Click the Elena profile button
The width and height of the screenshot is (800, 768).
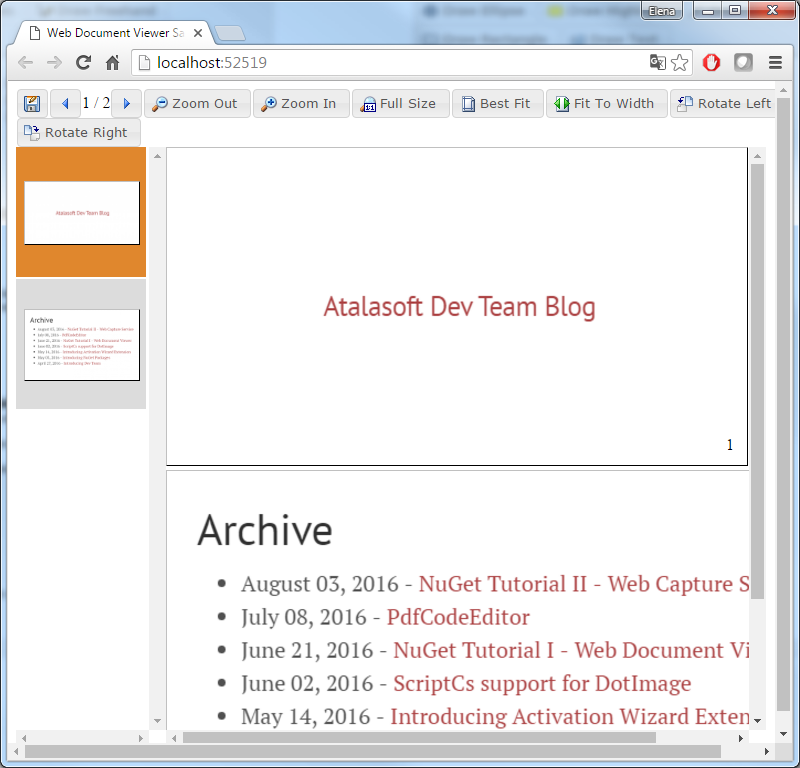tap(662, 11)
